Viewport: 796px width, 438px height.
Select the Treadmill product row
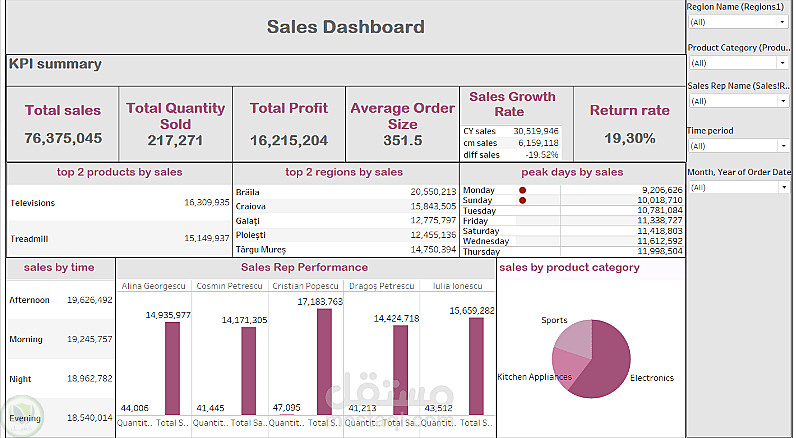(x=119, y=238)
